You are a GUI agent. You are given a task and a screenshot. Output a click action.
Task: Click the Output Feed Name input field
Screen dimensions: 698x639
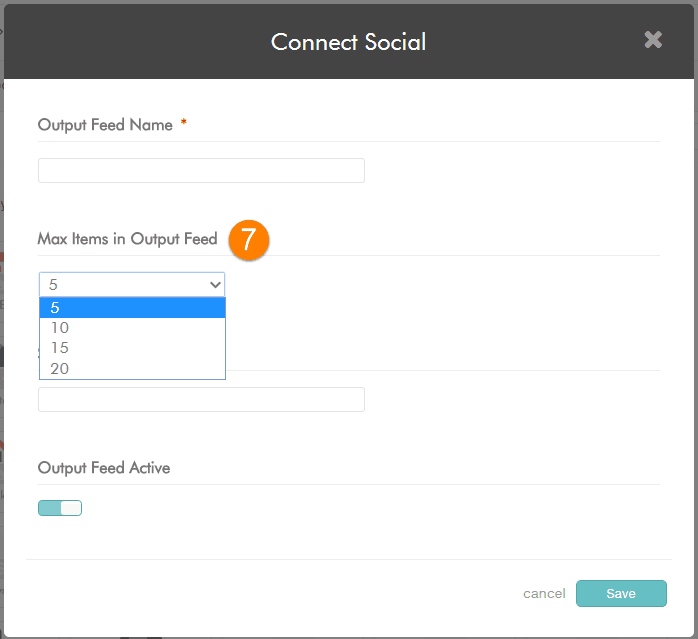coord(201,171)
